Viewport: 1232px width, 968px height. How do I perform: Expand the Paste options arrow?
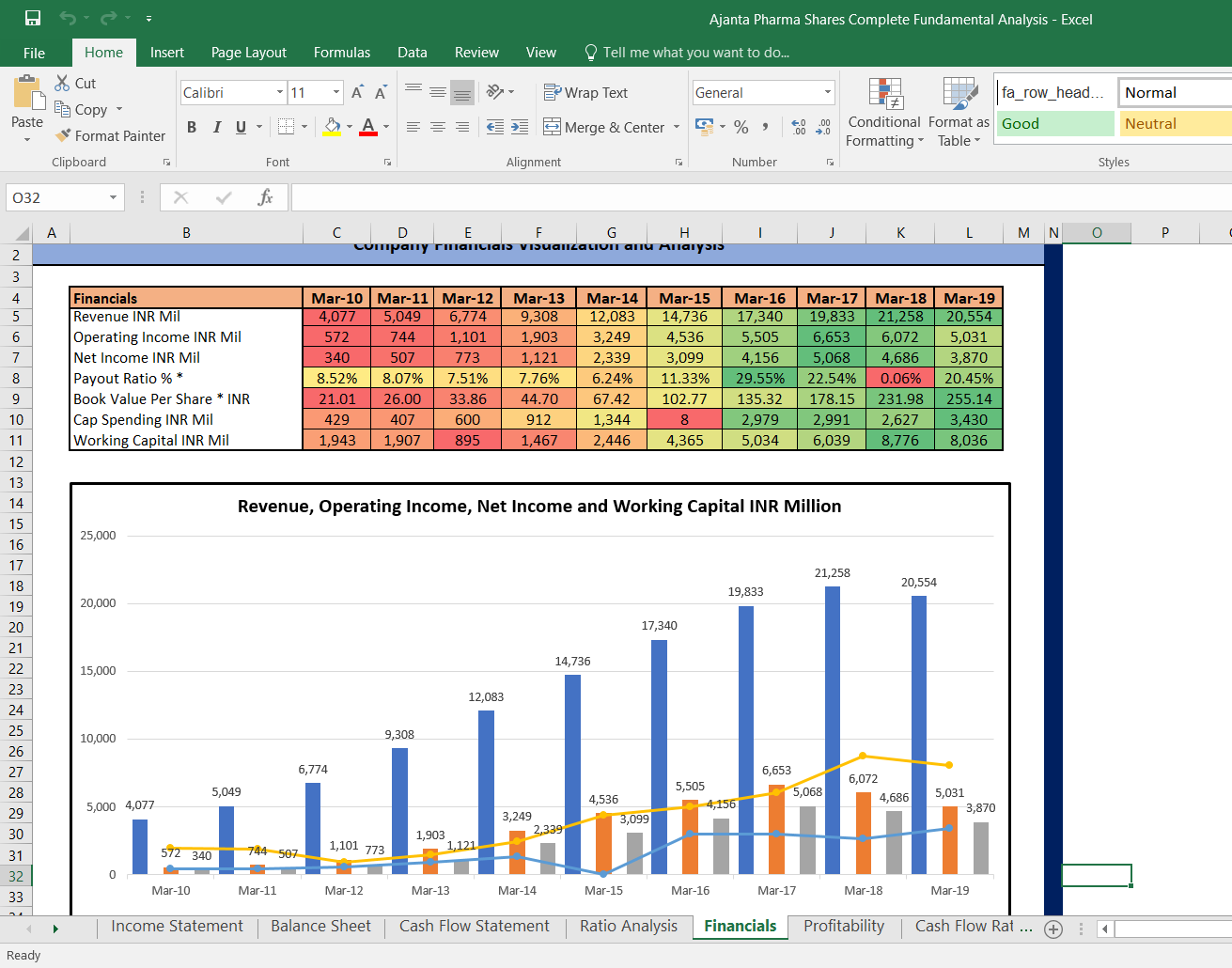[27, 140]
